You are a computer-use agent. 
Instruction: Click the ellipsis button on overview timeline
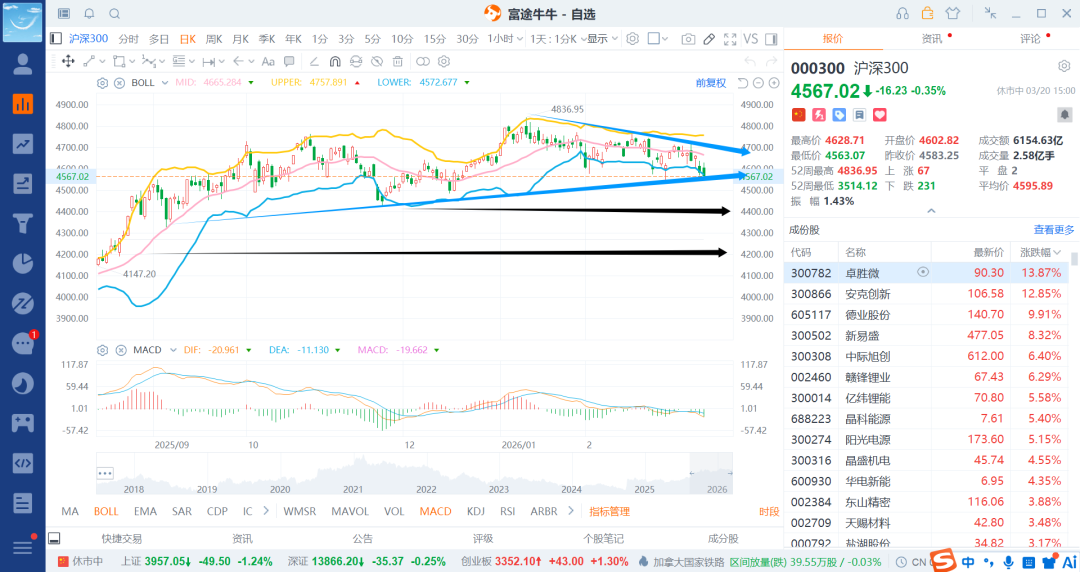point(105,473)
